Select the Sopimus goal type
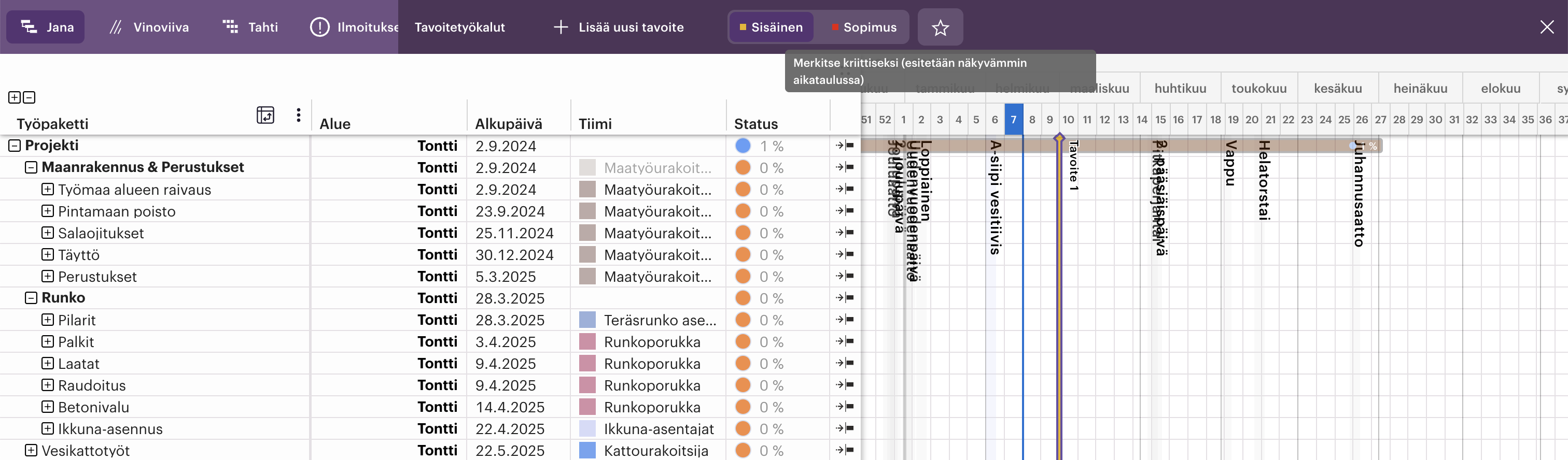Viewport: 1568px width, 460px height. (x=863, y=27)
